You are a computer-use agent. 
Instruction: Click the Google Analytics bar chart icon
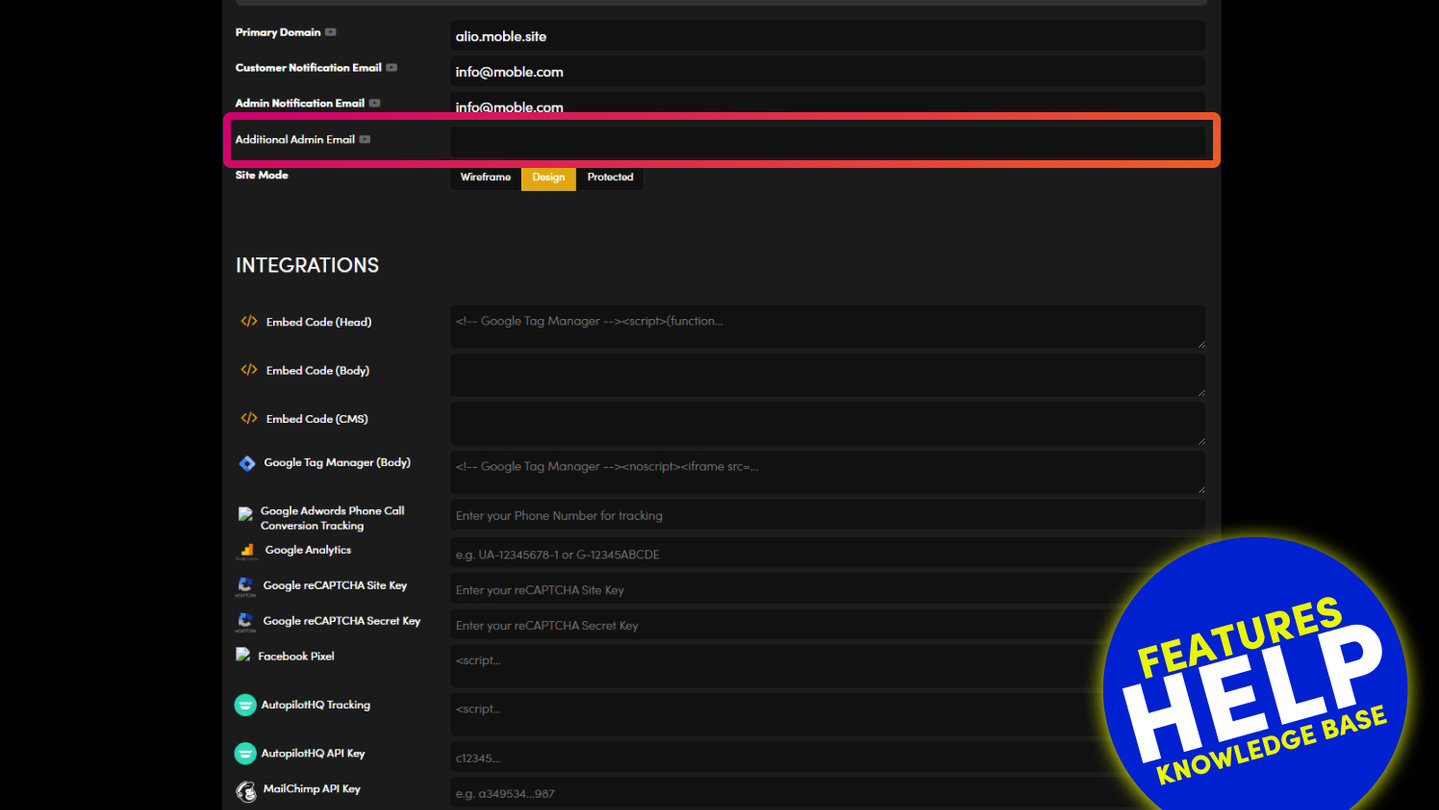click(247, 551)
